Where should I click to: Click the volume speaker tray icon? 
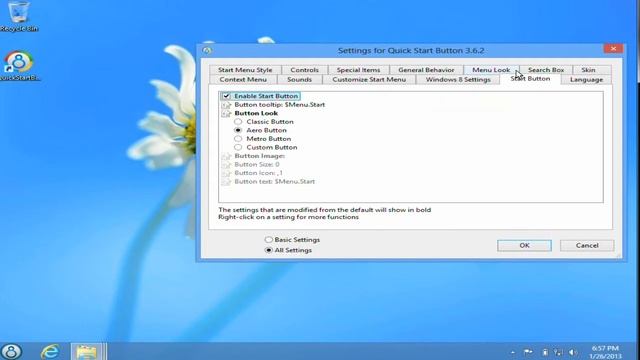coord(572,352)
